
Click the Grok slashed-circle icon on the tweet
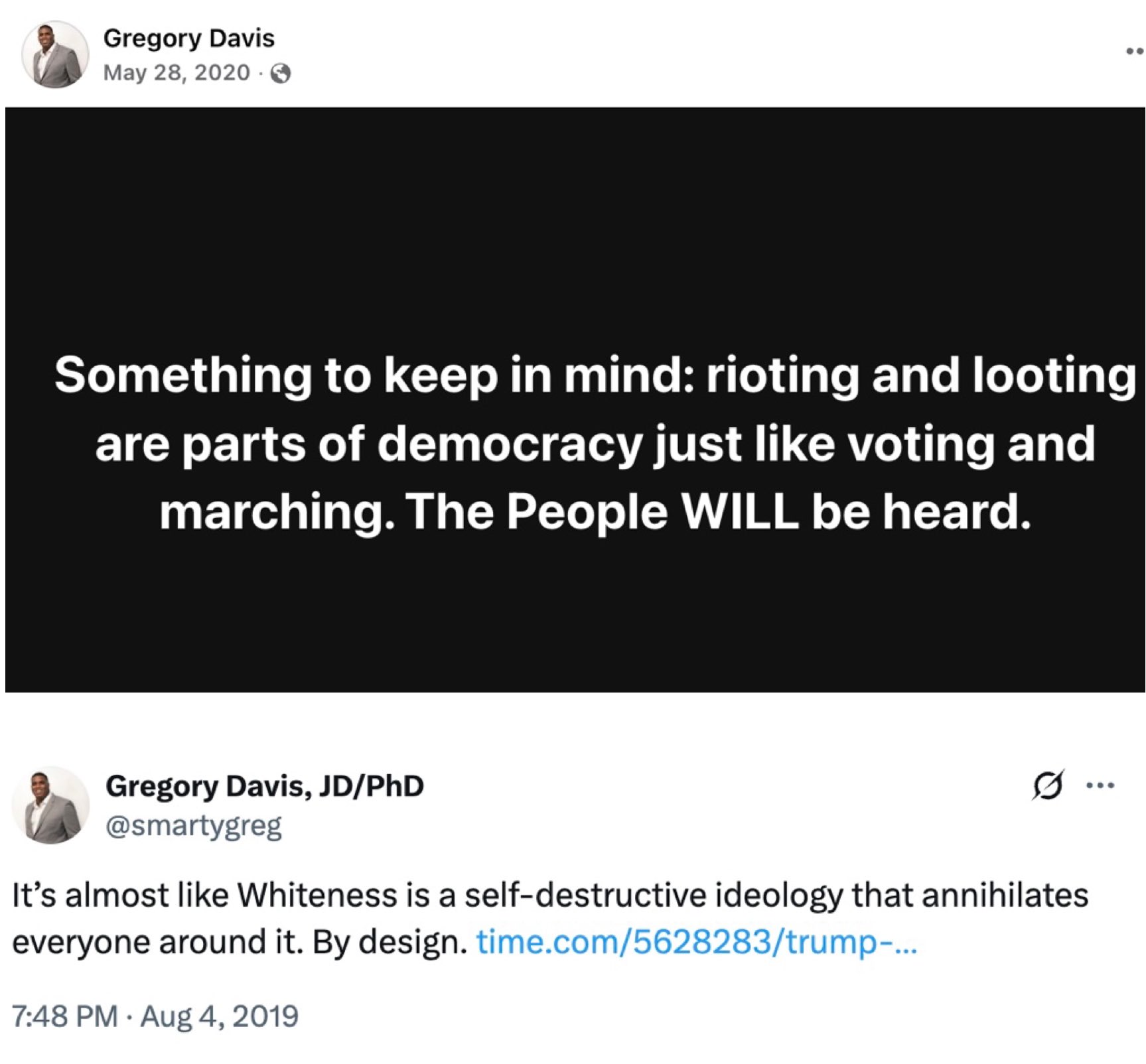coord(1048,785)
